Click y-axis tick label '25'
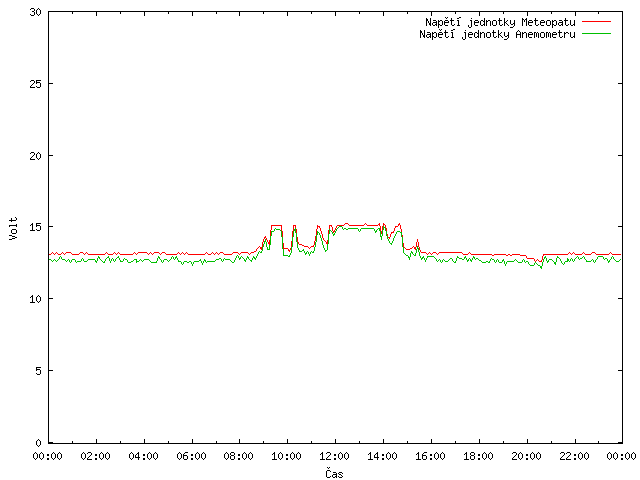This screenshot has width=640, height=480. (36, 84)
